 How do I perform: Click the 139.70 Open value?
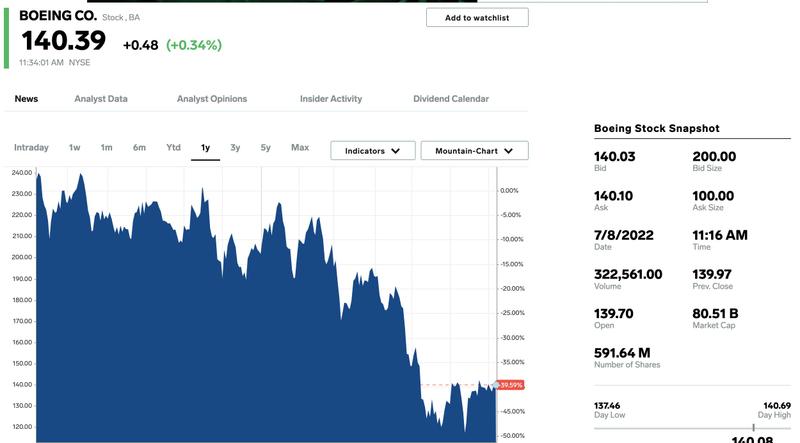(x=613, y=314)
